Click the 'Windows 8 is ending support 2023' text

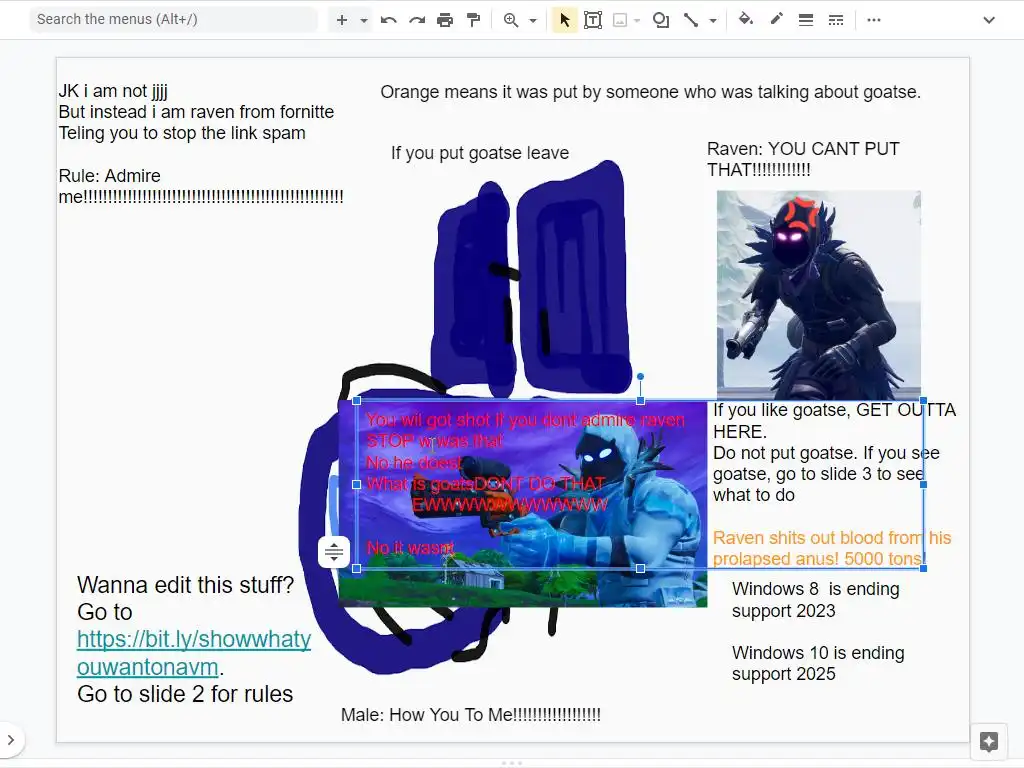point(816,600)
